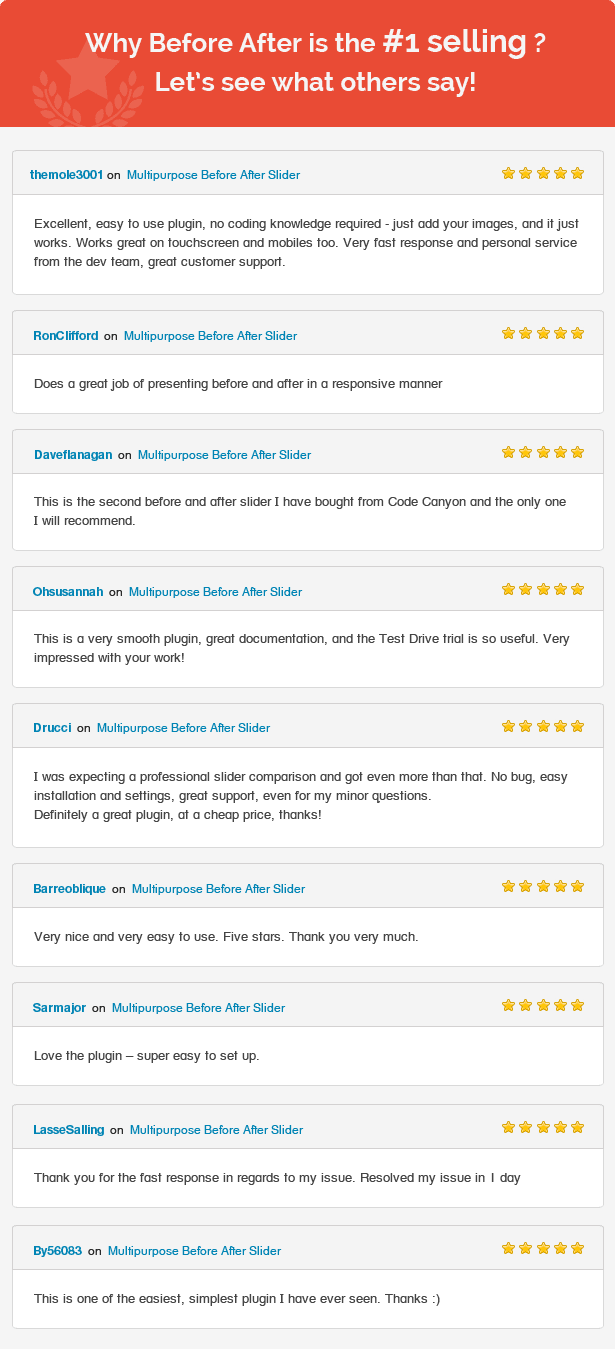Click the star rating on Drucci's review

[x=543, y=726]
